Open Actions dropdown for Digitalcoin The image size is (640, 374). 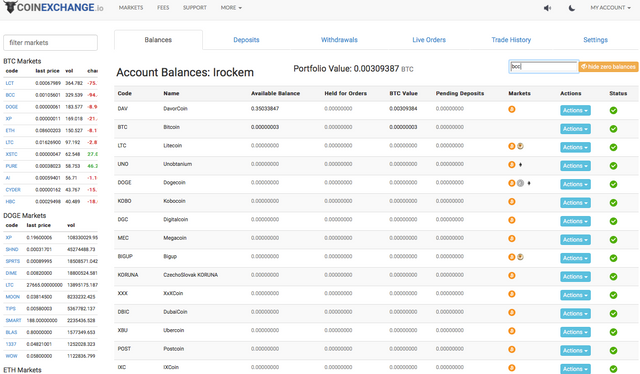575,221
